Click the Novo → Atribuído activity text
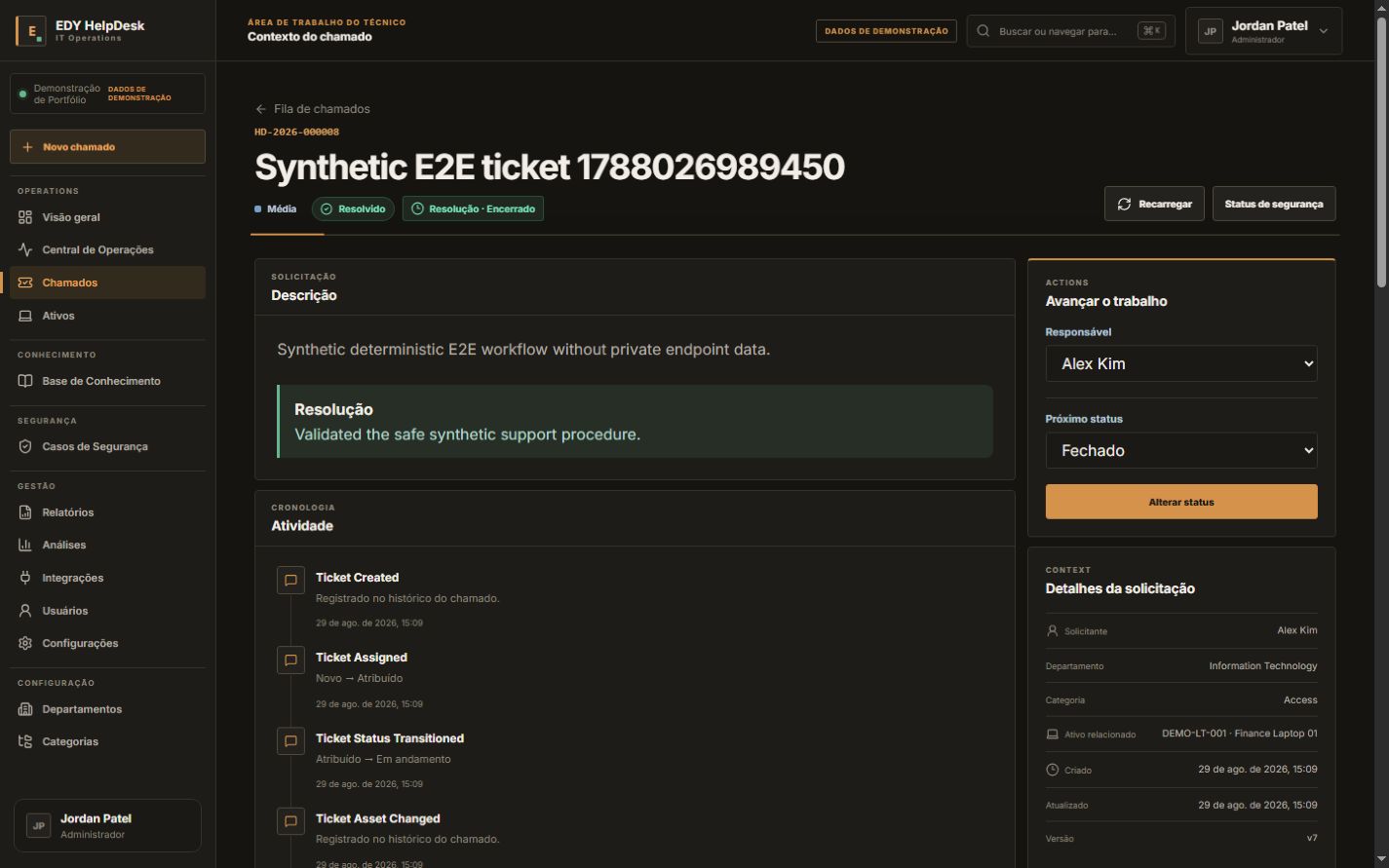This screenshot has height=868, width=1389. (359, 678)
